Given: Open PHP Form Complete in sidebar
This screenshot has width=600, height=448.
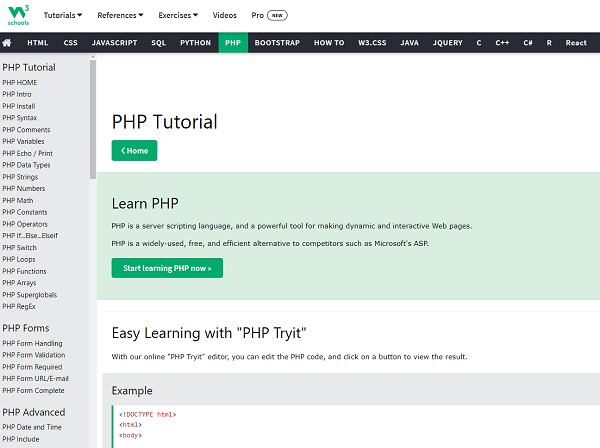Looking at the screenshot, I should tap(33, 391).
